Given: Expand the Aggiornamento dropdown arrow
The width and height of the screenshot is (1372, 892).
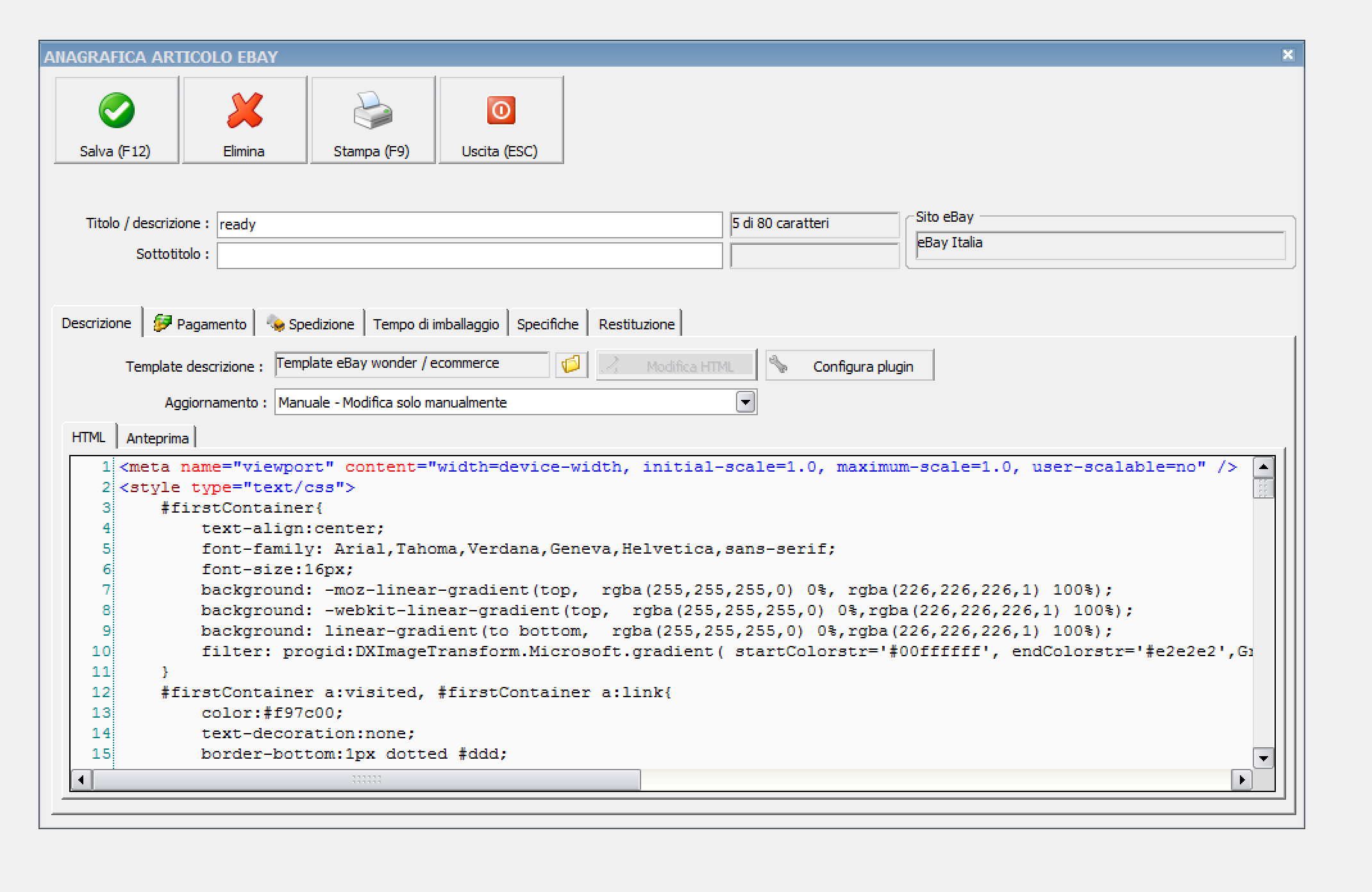Looking at the screenshot, I should pos(745,402).
